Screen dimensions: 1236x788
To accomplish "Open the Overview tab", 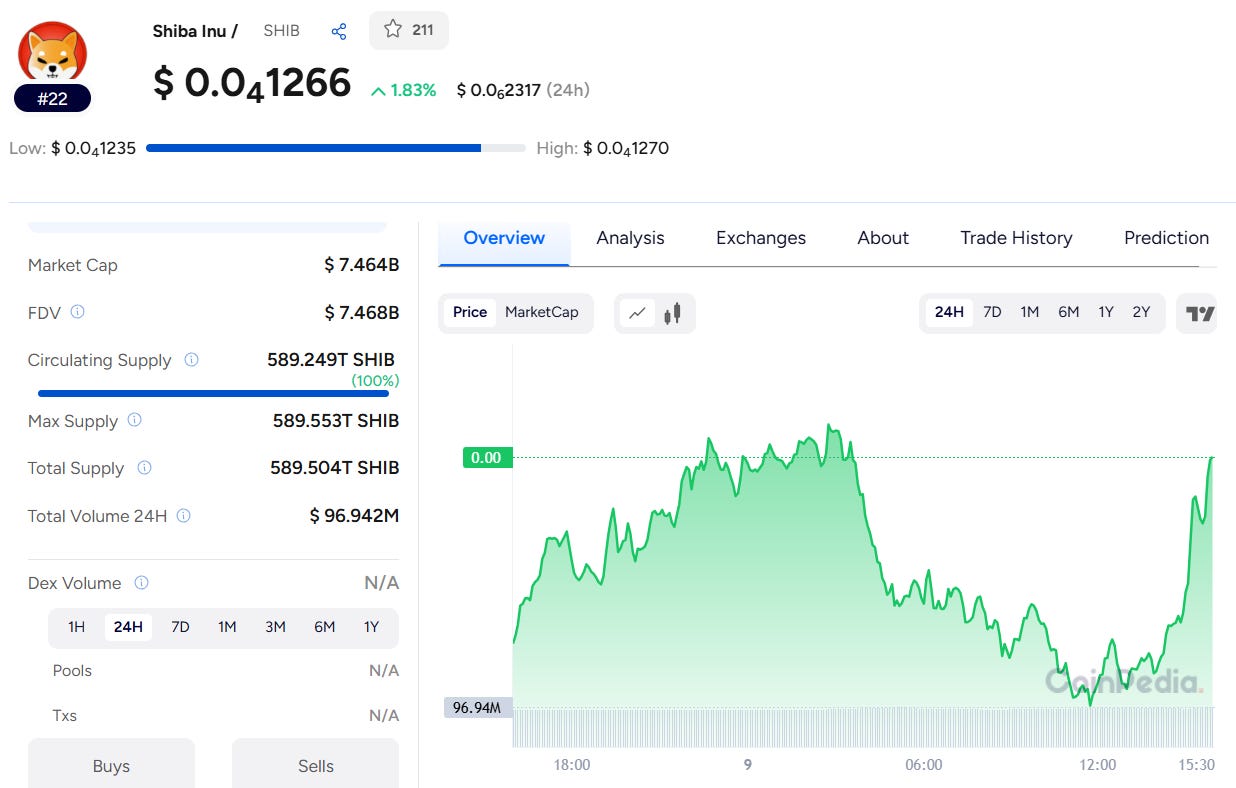I will (x=504, y=238).
